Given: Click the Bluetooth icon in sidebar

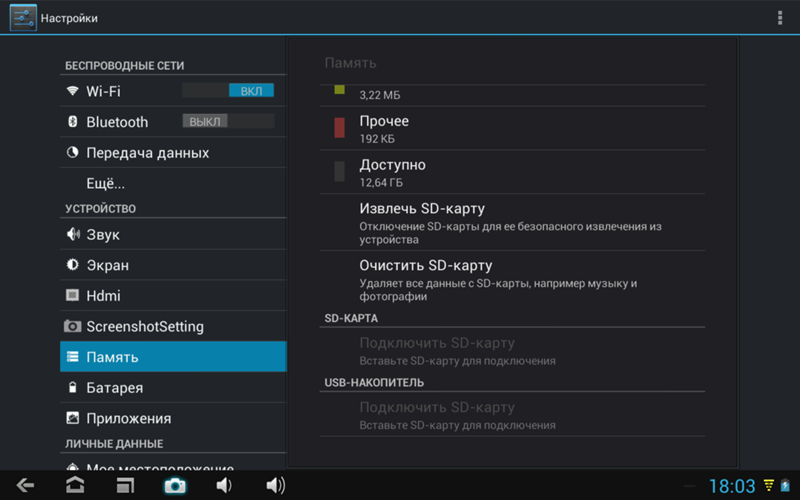Looking at the screenshot, I should (72, 121).
